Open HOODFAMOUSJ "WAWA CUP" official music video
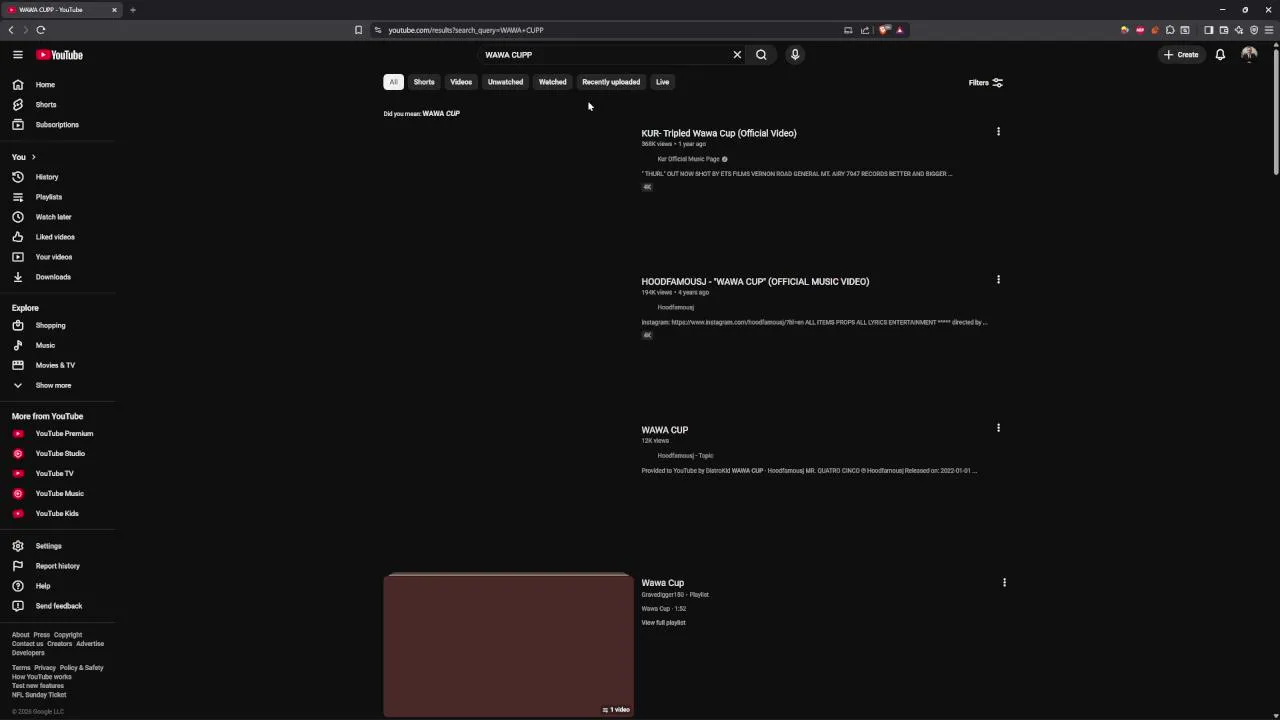The height and width of the screenshot is (720, 1280). click(755, 282)
